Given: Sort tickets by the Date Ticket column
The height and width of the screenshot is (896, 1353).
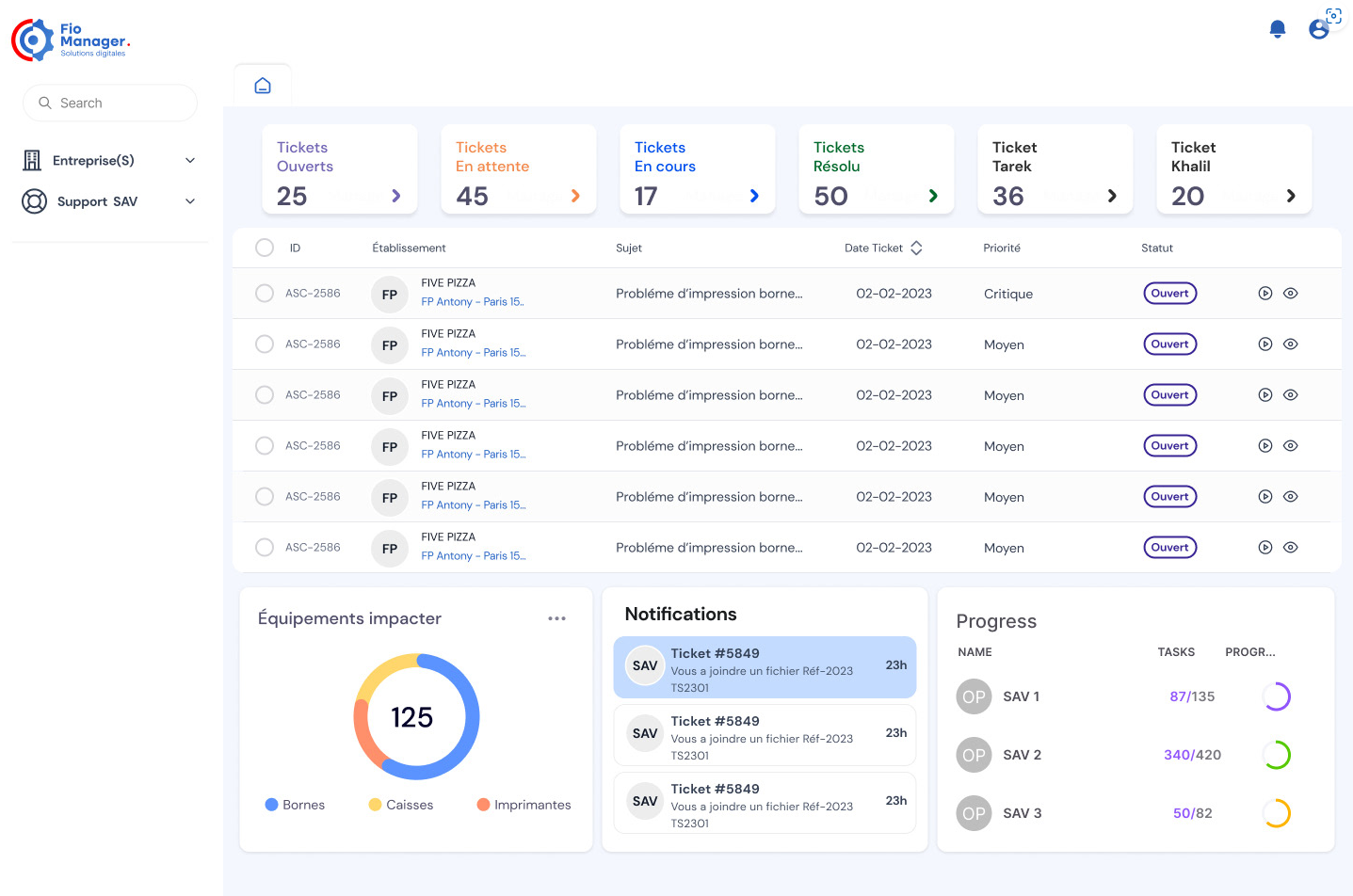Looking at the screenshot, I should pyautogui.click(x=915, y=248).
